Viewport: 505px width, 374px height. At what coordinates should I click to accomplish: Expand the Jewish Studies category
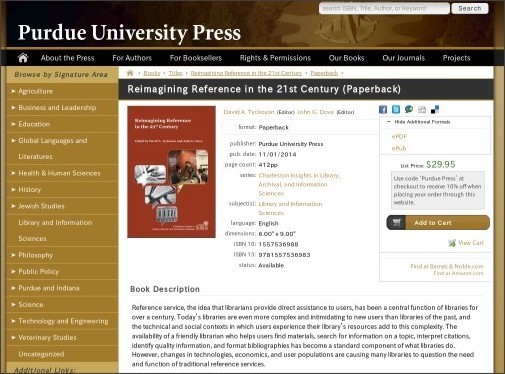13,206
